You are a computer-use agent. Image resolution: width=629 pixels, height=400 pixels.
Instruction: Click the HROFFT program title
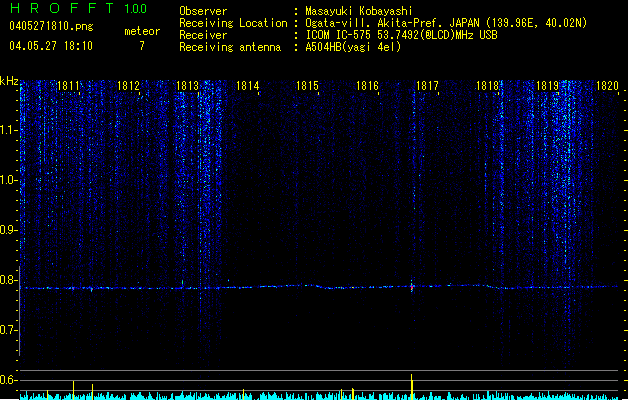tap(62, 8)
